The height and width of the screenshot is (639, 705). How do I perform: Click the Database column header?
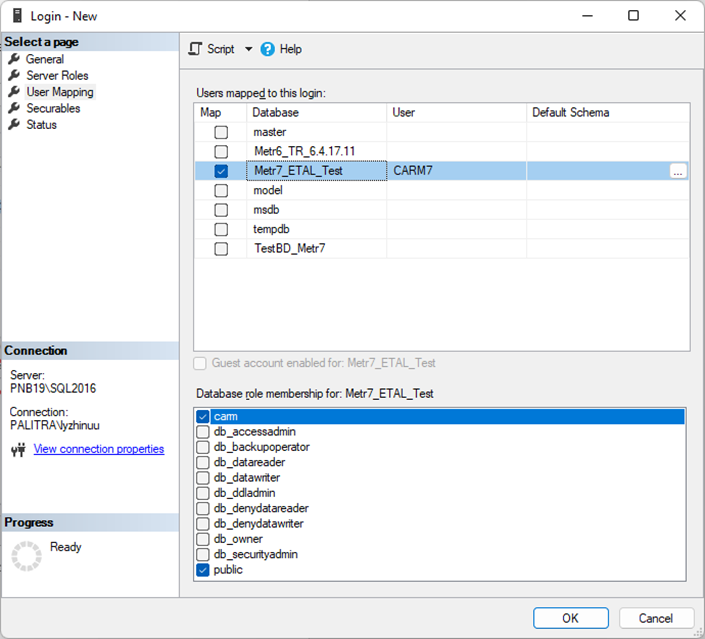(x=317, y=112)
